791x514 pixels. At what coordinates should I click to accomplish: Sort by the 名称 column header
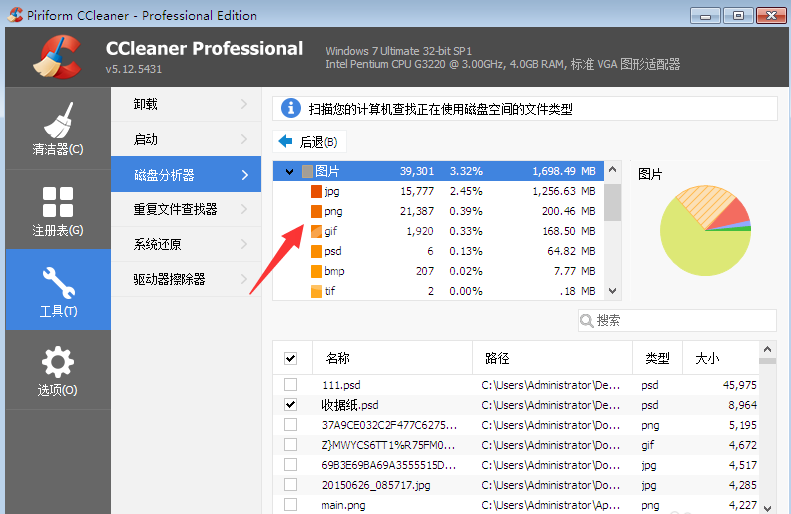(392, 358)
